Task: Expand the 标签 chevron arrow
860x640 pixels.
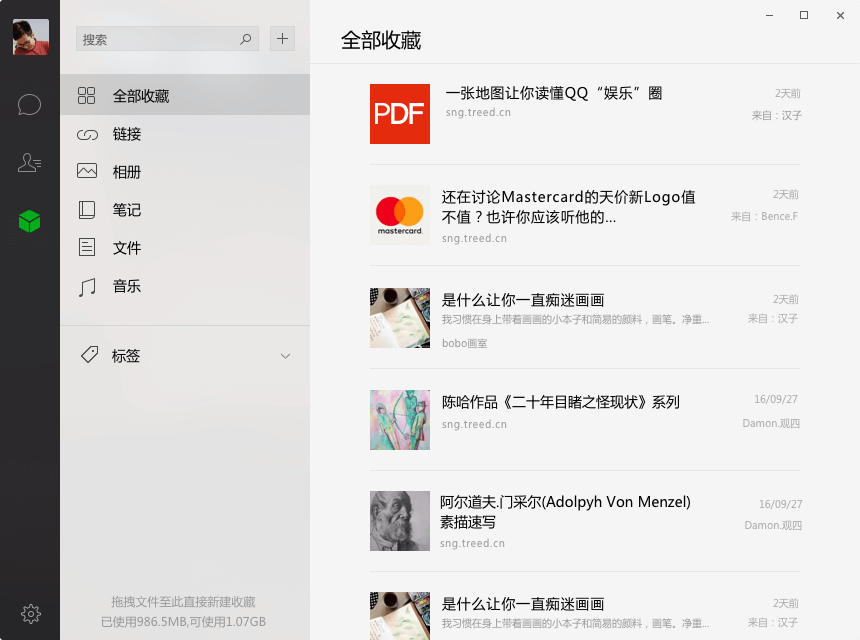Action: [285, 356]
